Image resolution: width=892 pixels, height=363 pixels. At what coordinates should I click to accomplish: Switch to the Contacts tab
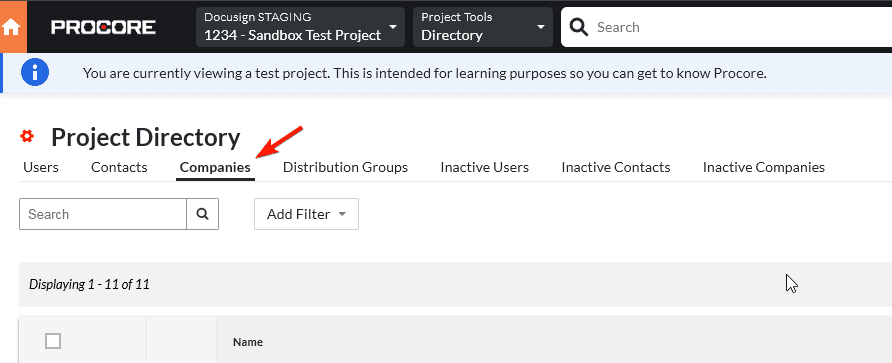[x=119, y=167]
